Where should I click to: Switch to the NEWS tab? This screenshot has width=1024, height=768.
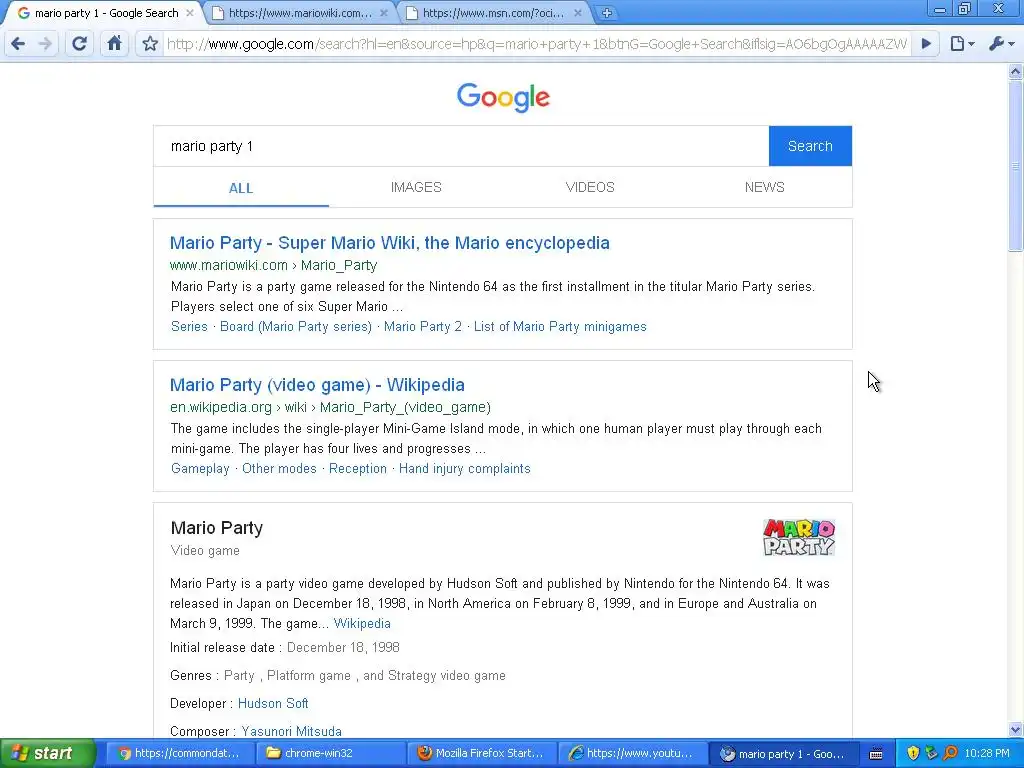click(765, 187)
